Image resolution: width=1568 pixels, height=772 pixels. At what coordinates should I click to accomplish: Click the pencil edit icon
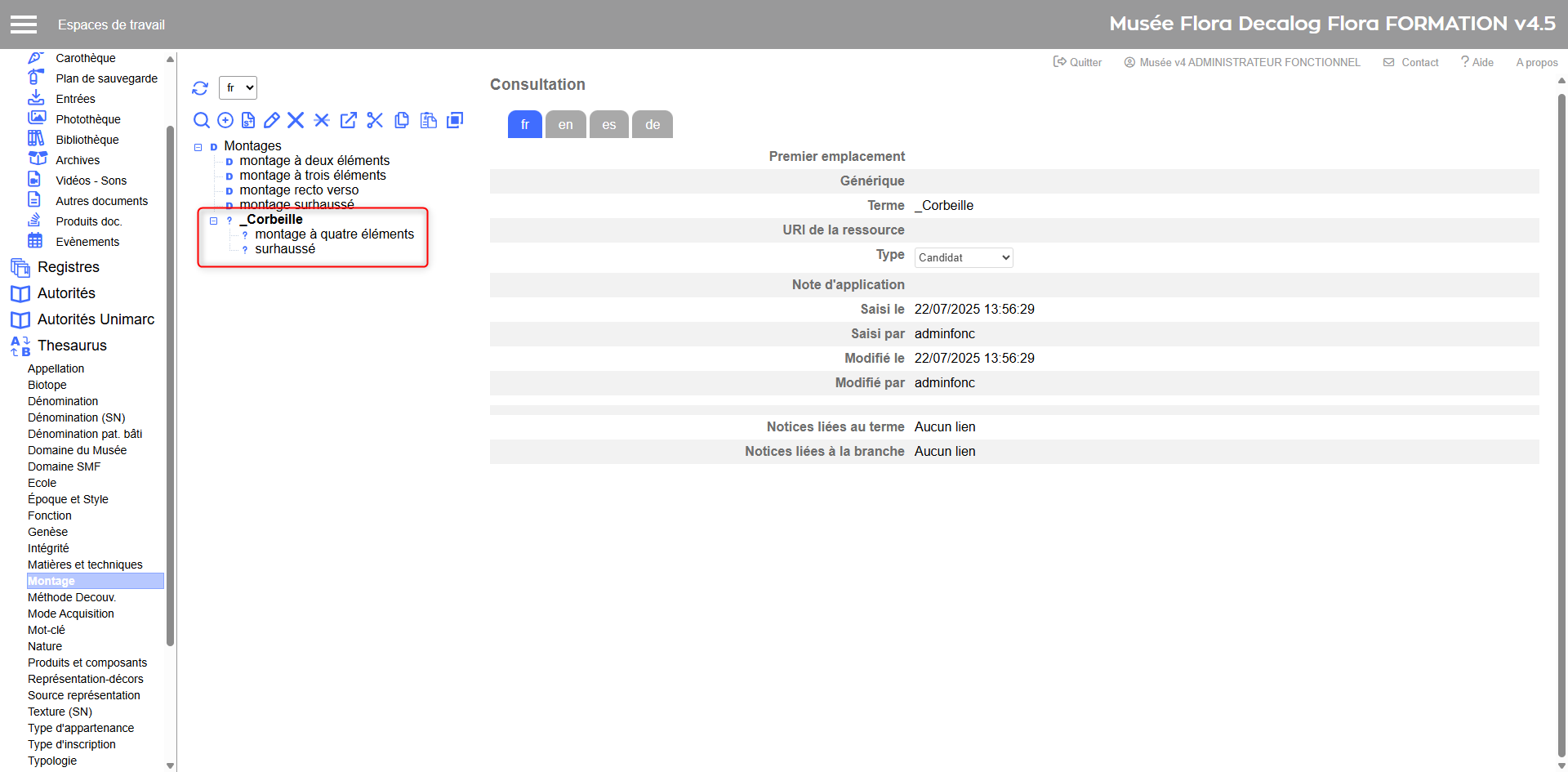[272, 121]
